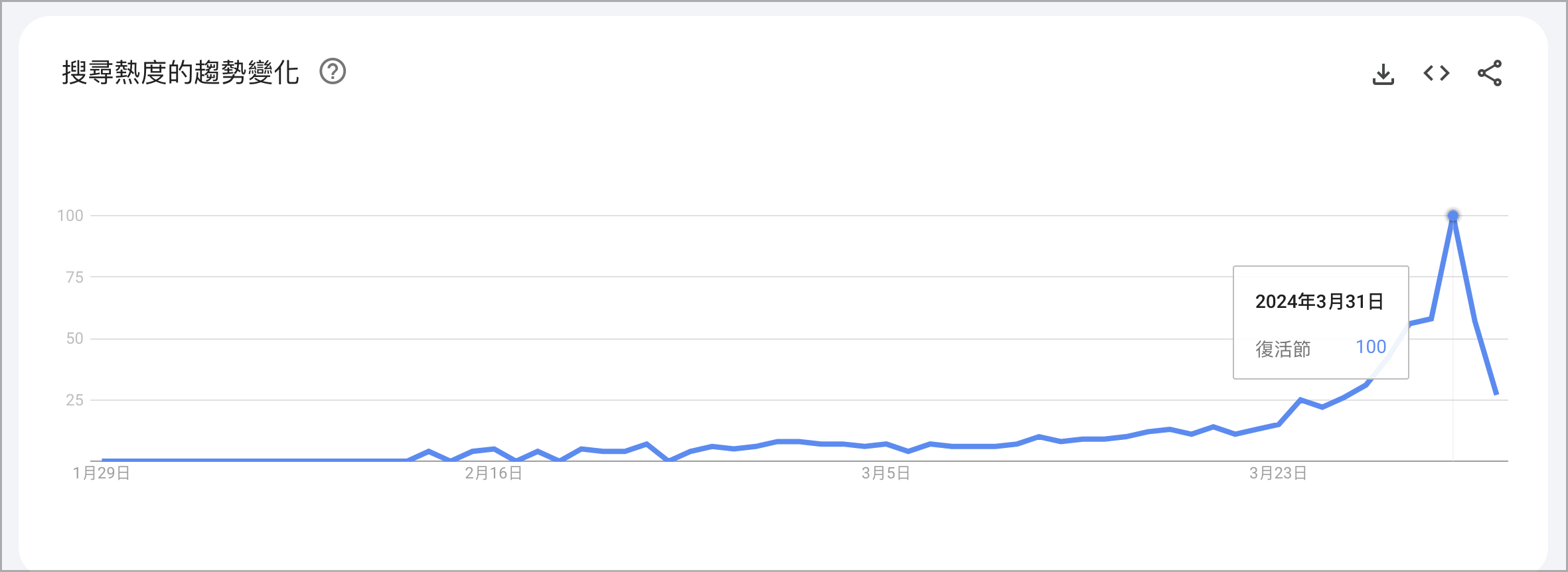Click the 2月16日 date label

pos(494,474)
